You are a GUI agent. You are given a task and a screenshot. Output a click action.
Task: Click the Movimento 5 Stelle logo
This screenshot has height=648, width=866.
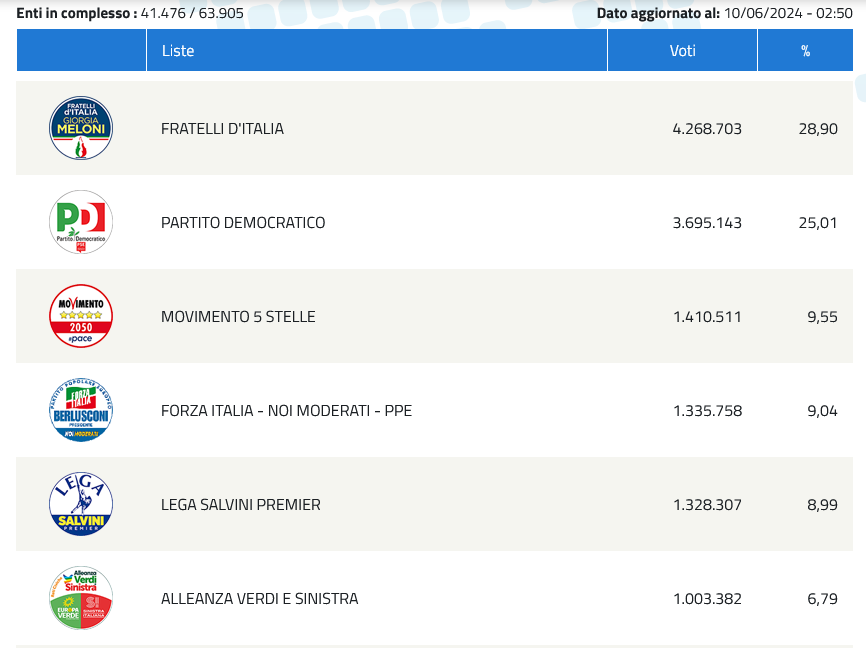[x=81, y=316]
